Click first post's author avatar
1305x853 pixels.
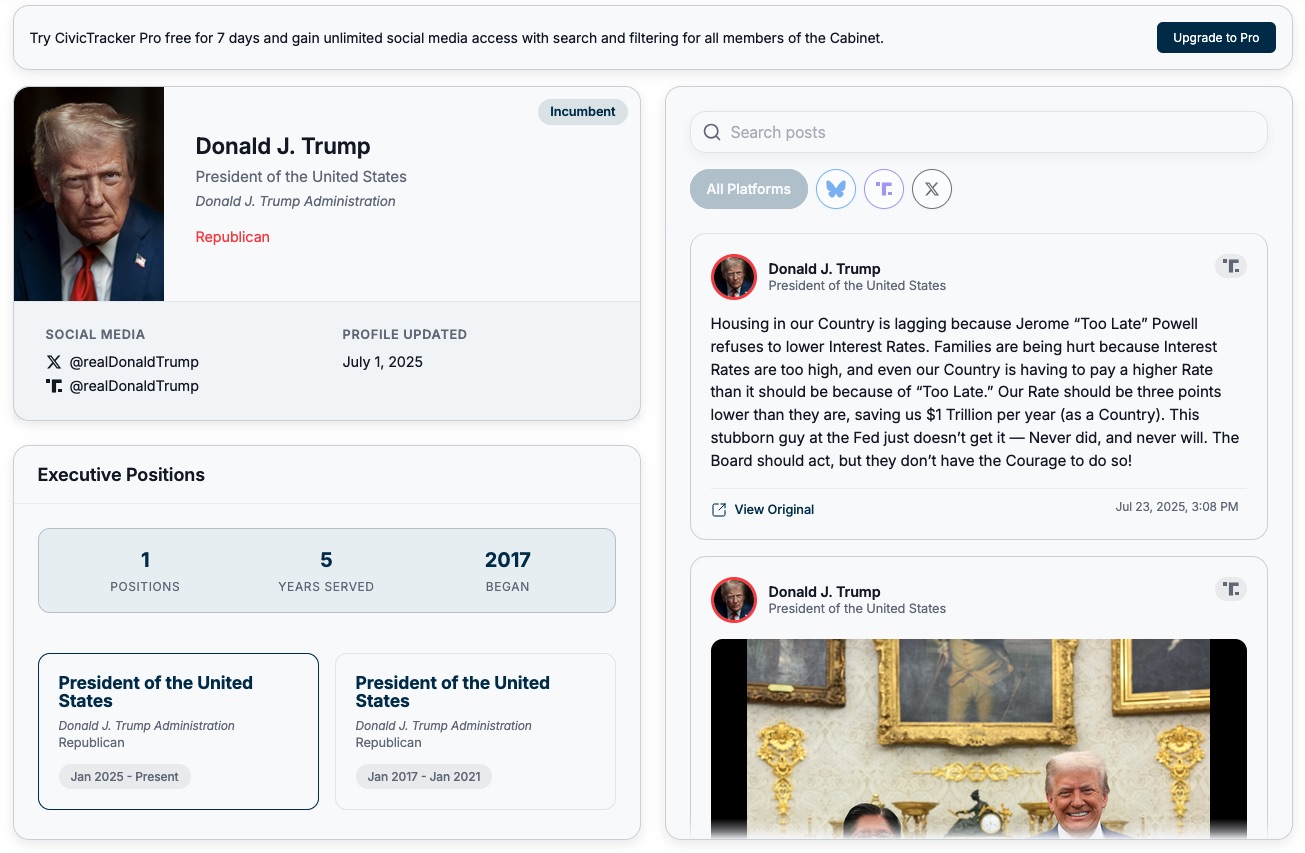(x=734, y=277)
